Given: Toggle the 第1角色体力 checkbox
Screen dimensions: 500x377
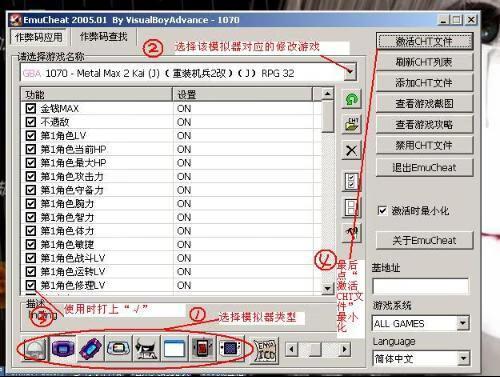Looking at the screenshot, I should click(x=31, y=231).
